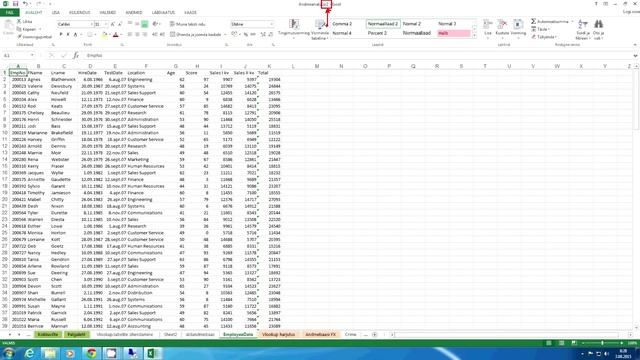Click Ühenda ja joonda keskele (Merge & Center)

click(x=196, y=35)
